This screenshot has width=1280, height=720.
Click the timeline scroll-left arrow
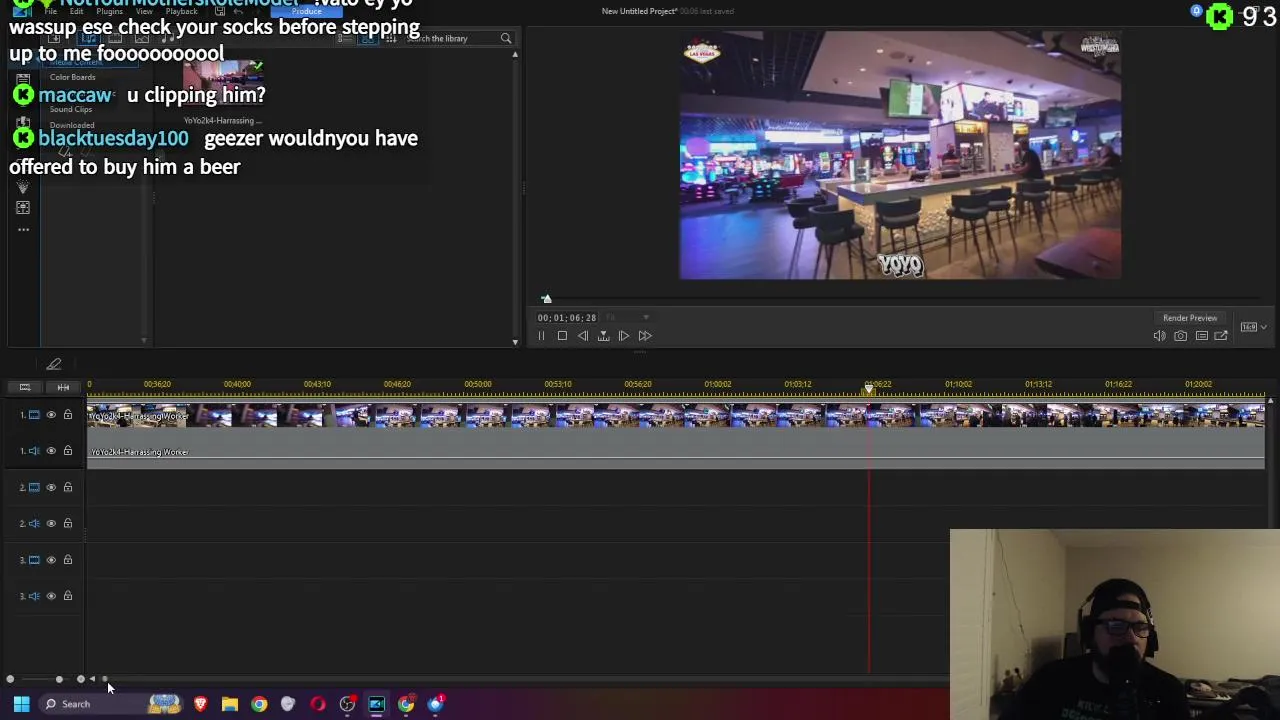click(93, 679)
